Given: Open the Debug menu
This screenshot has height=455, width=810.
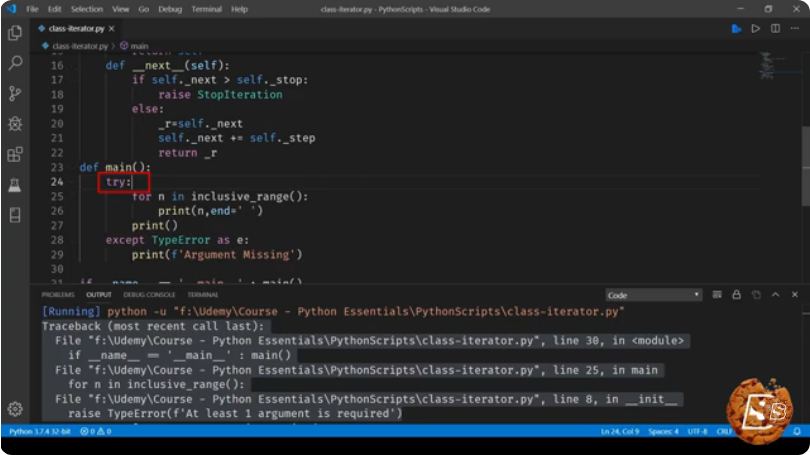Looking at the screenshot, I should [170, 9].
